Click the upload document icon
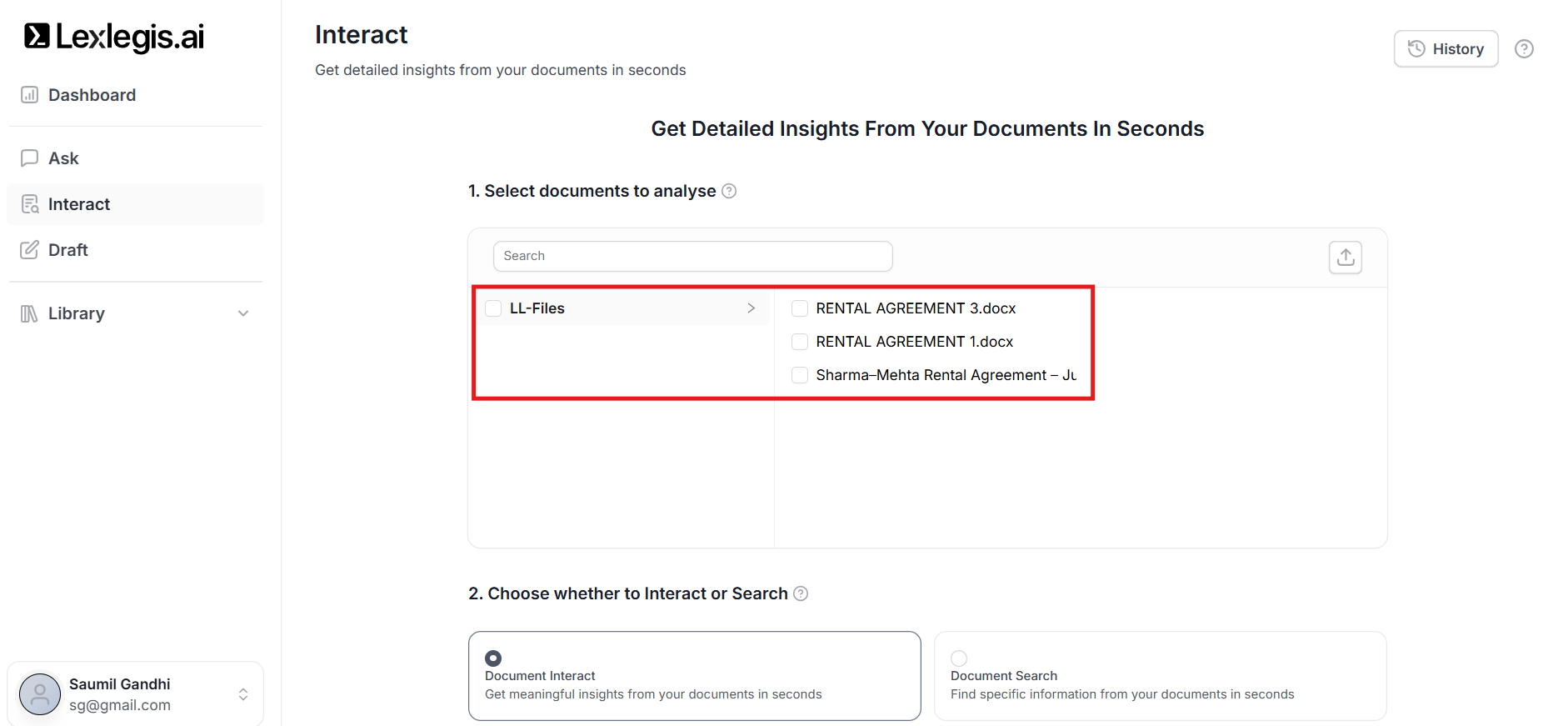Viewport: 1568px width, 726px height. tap(1345, 258)
